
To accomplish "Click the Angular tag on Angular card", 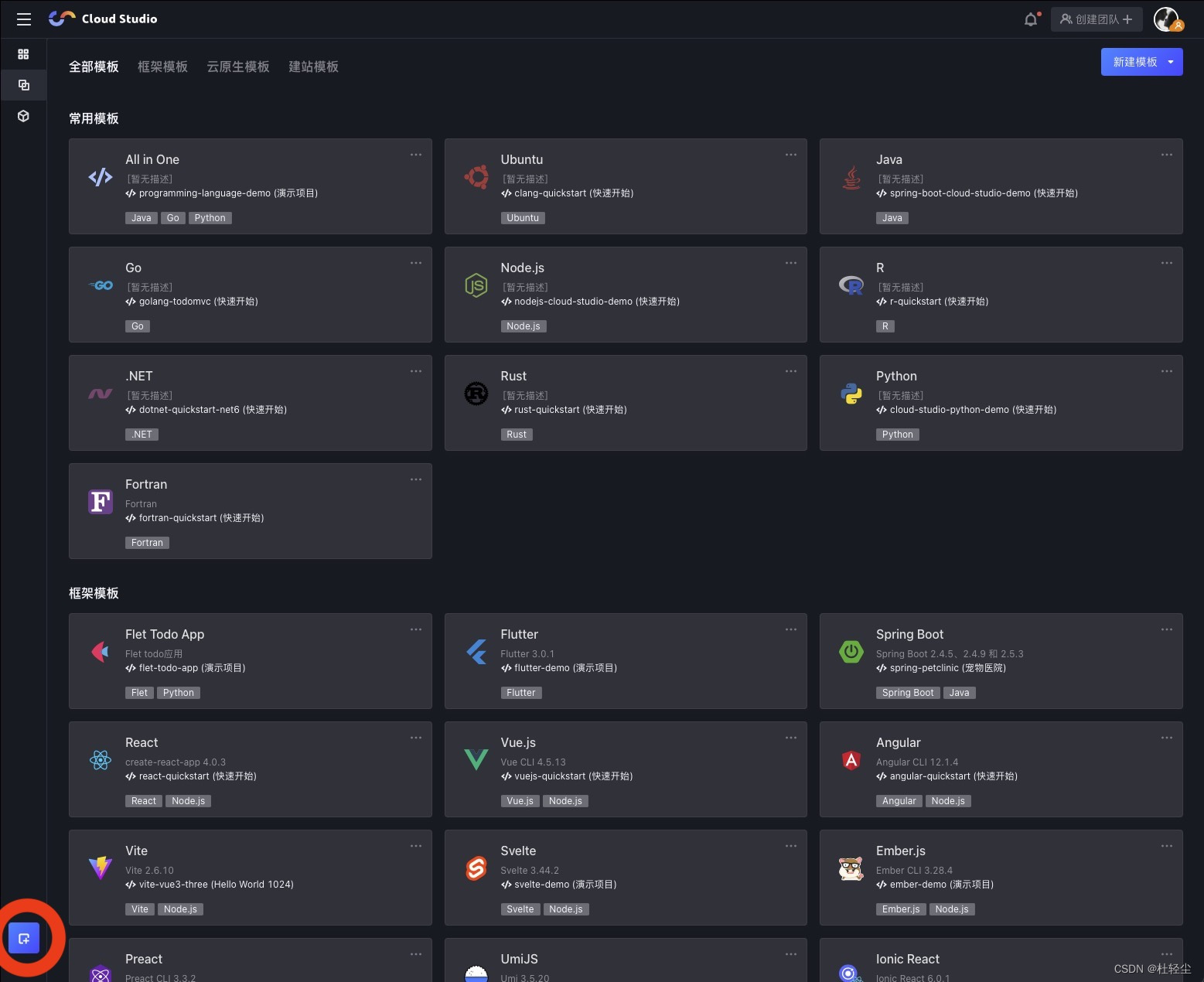I will [899, 801].
